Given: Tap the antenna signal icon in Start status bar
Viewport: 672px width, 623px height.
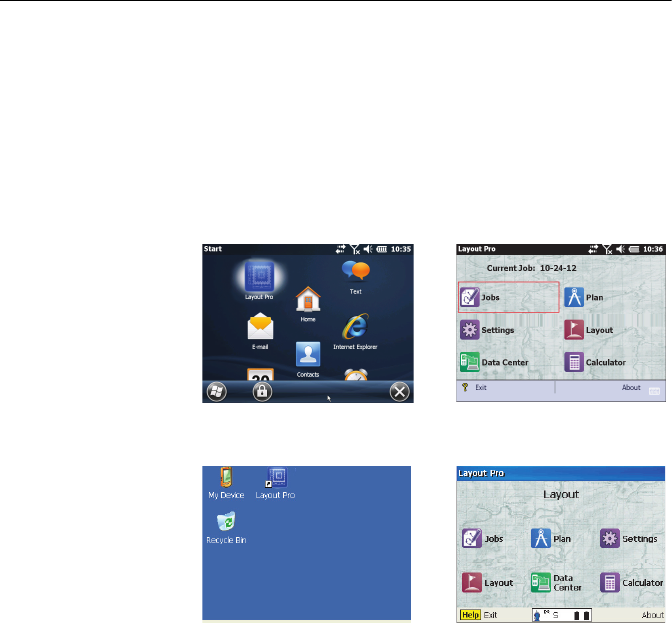Looking at the screenshot, I should (x=355, y=249).
